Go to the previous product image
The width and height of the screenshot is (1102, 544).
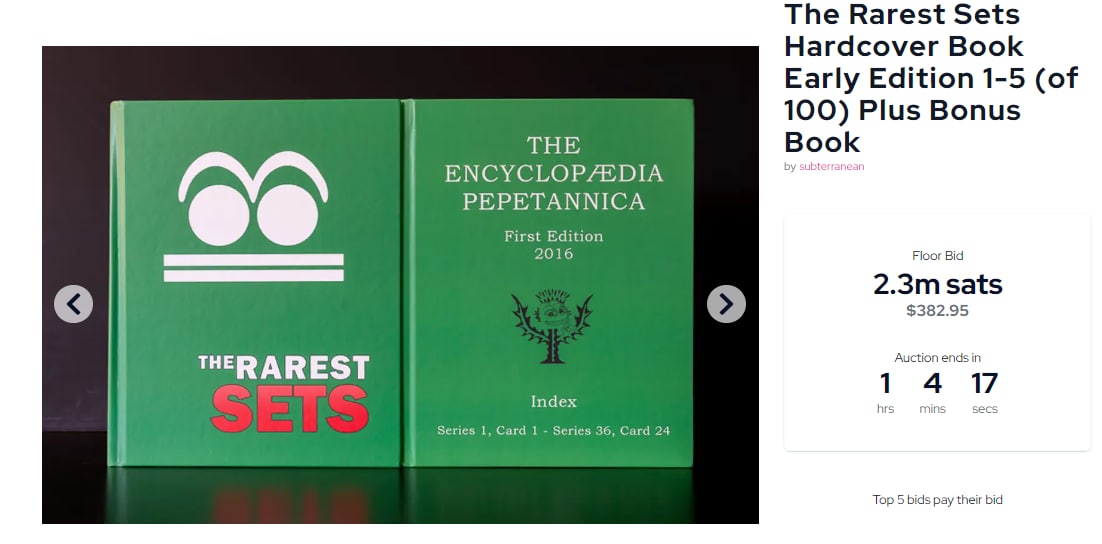(x=73, y=304)
